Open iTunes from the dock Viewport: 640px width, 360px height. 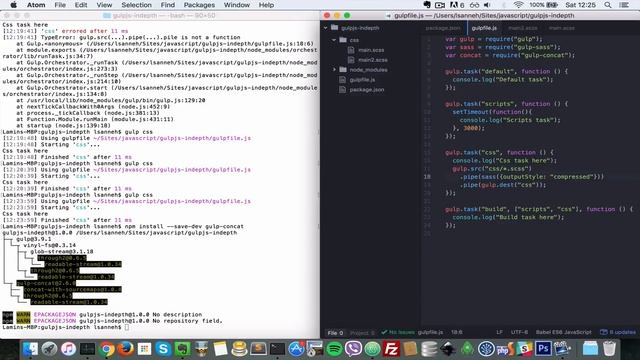[69, 349]
